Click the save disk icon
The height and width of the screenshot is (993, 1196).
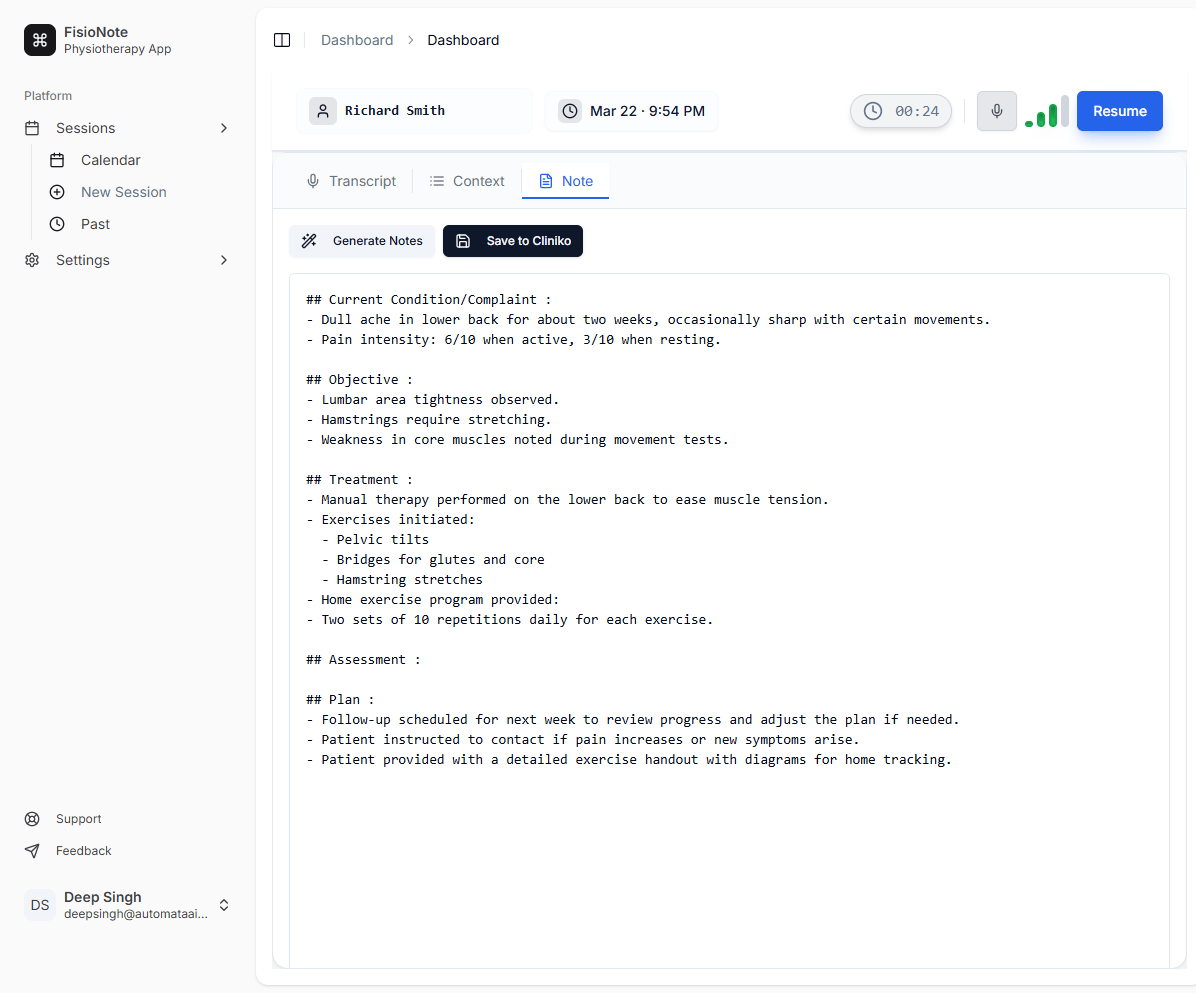click(463, 241)
